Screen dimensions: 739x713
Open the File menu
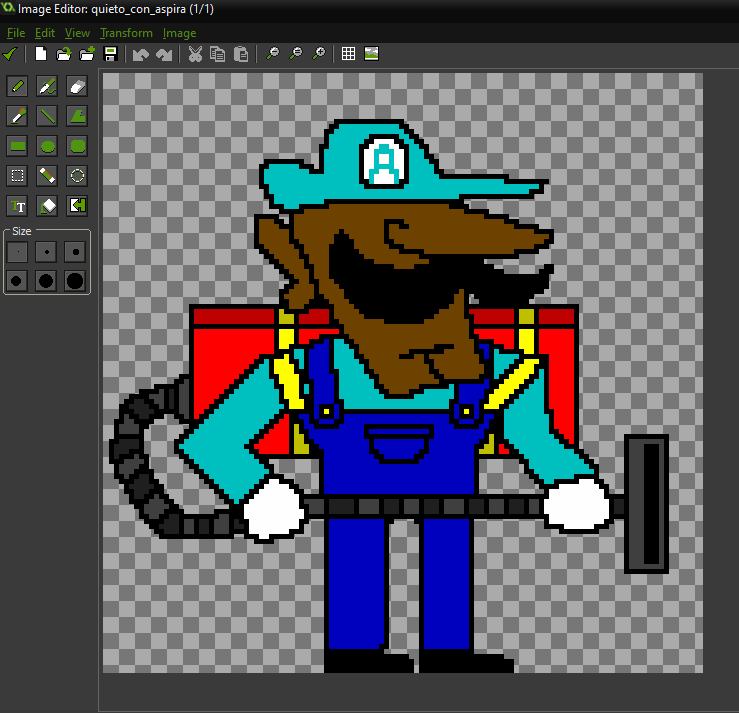16,33
